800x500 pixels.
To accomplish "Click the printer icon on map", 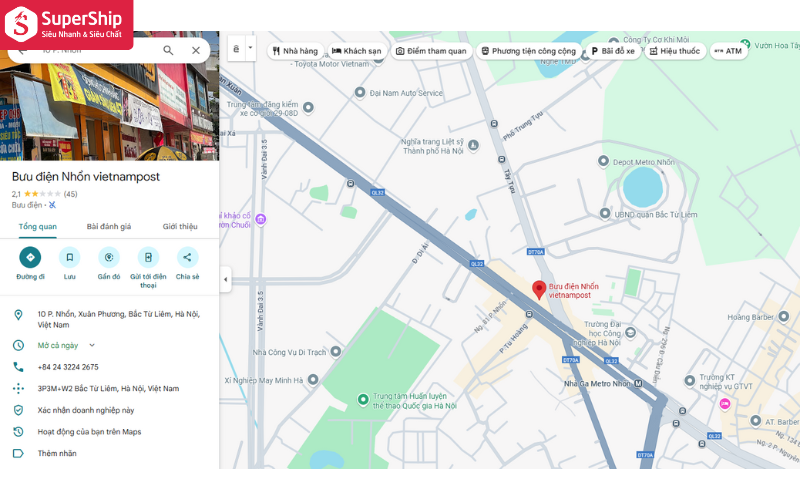I will [236, 48].
